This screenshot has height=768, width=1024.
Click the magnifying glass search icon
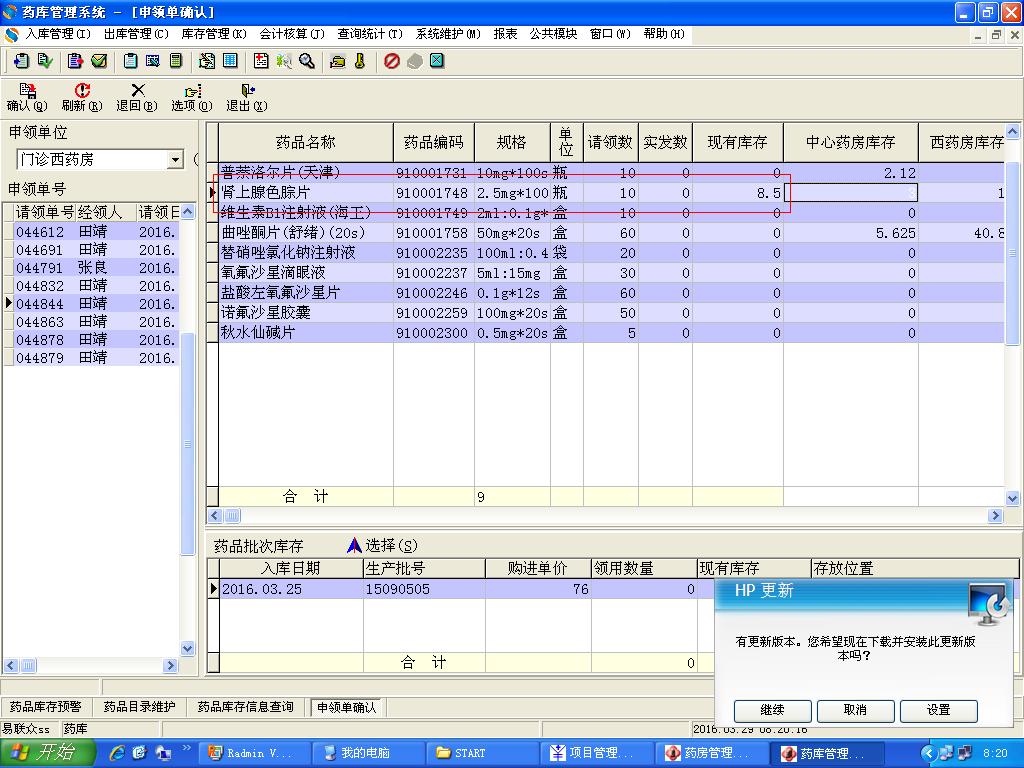(x=307, y=61)
